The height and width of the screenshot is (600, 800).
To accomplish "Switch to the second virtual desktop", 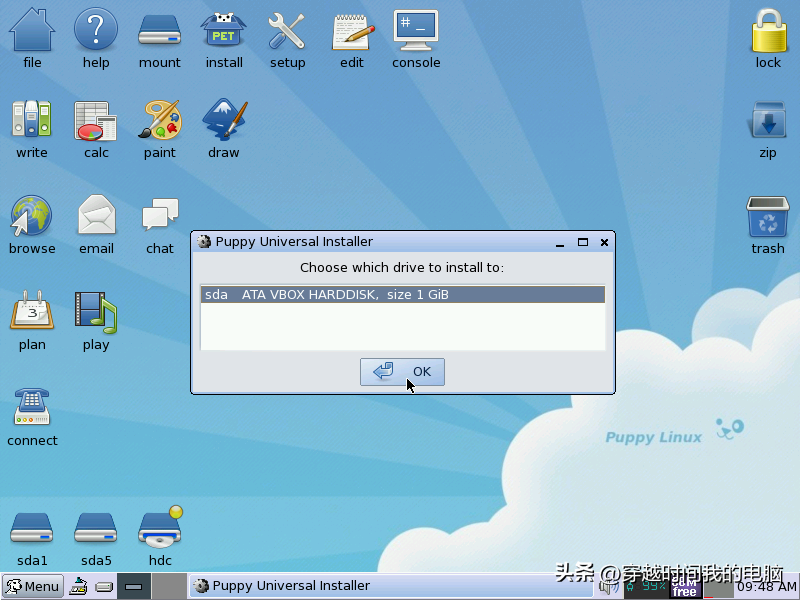I will point(169,586).
